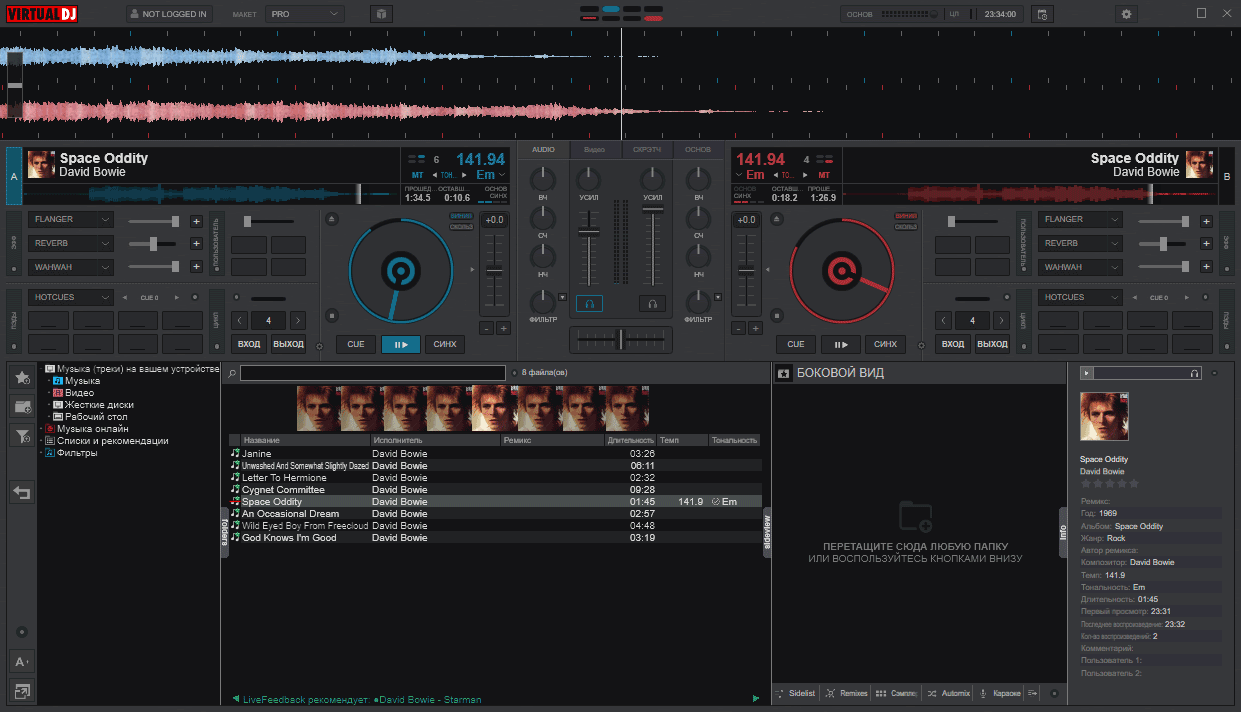
Task: Switch to the Видео mixer tab
Action: [x=595, y=150]
